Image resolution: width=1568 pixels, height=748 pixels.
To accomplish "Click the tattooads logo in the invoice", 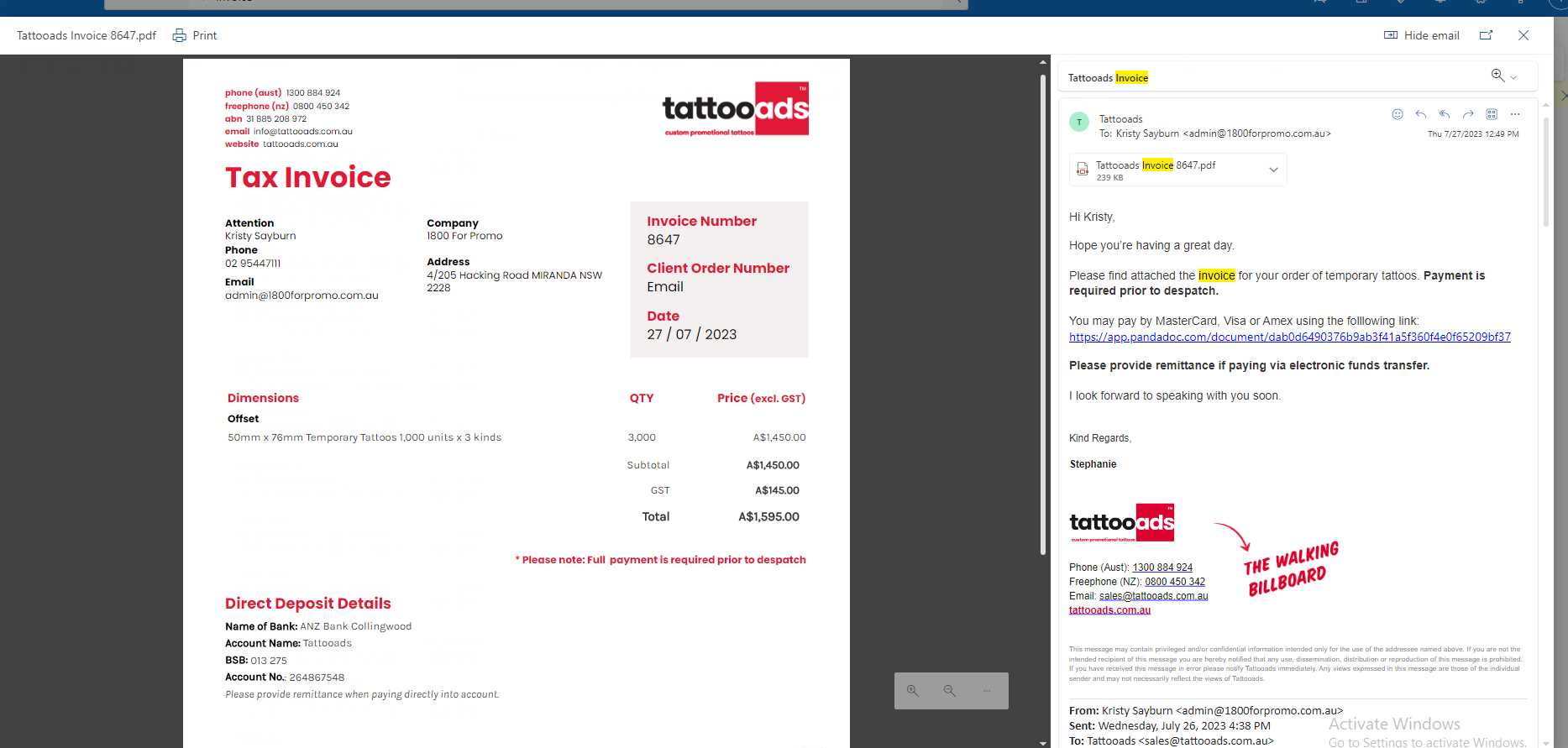I will [x=736, y=109].
